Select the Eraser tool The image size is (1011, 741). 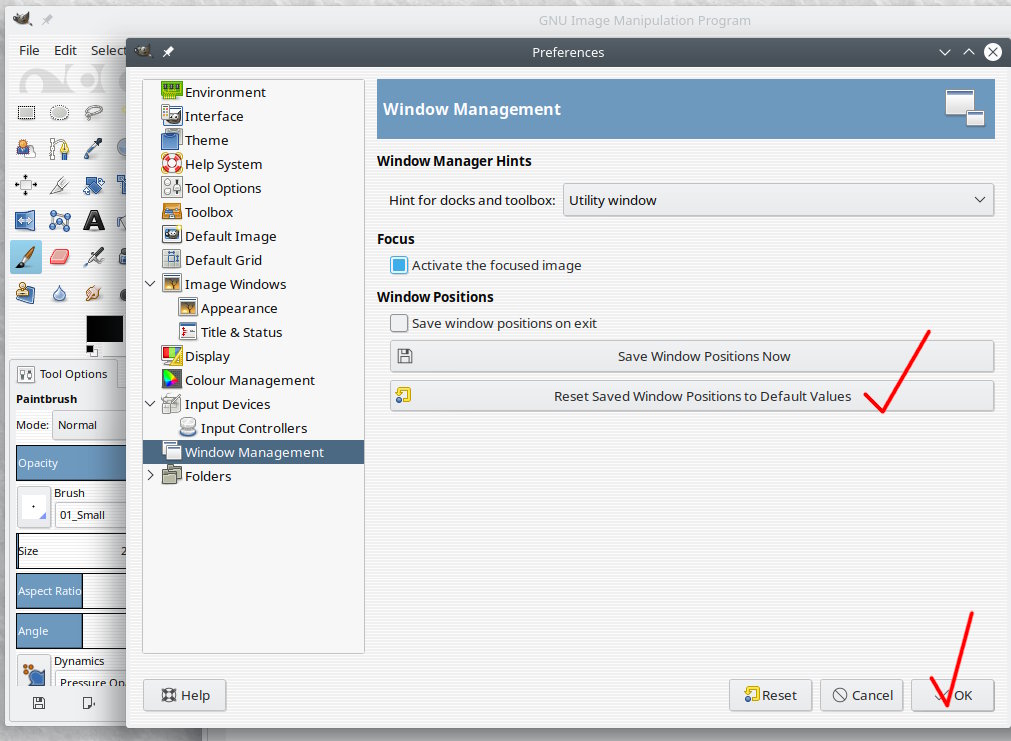point(59,257)
